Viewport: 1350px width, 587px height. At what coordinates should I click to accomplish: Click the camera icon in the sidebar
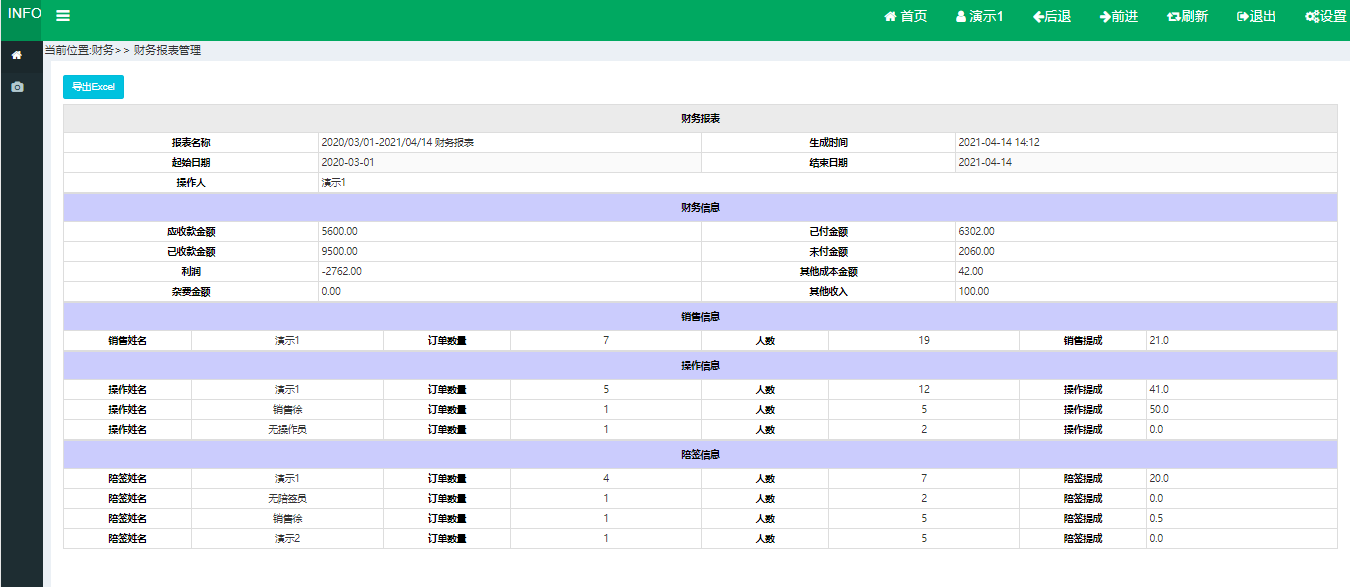click(17, 87)
